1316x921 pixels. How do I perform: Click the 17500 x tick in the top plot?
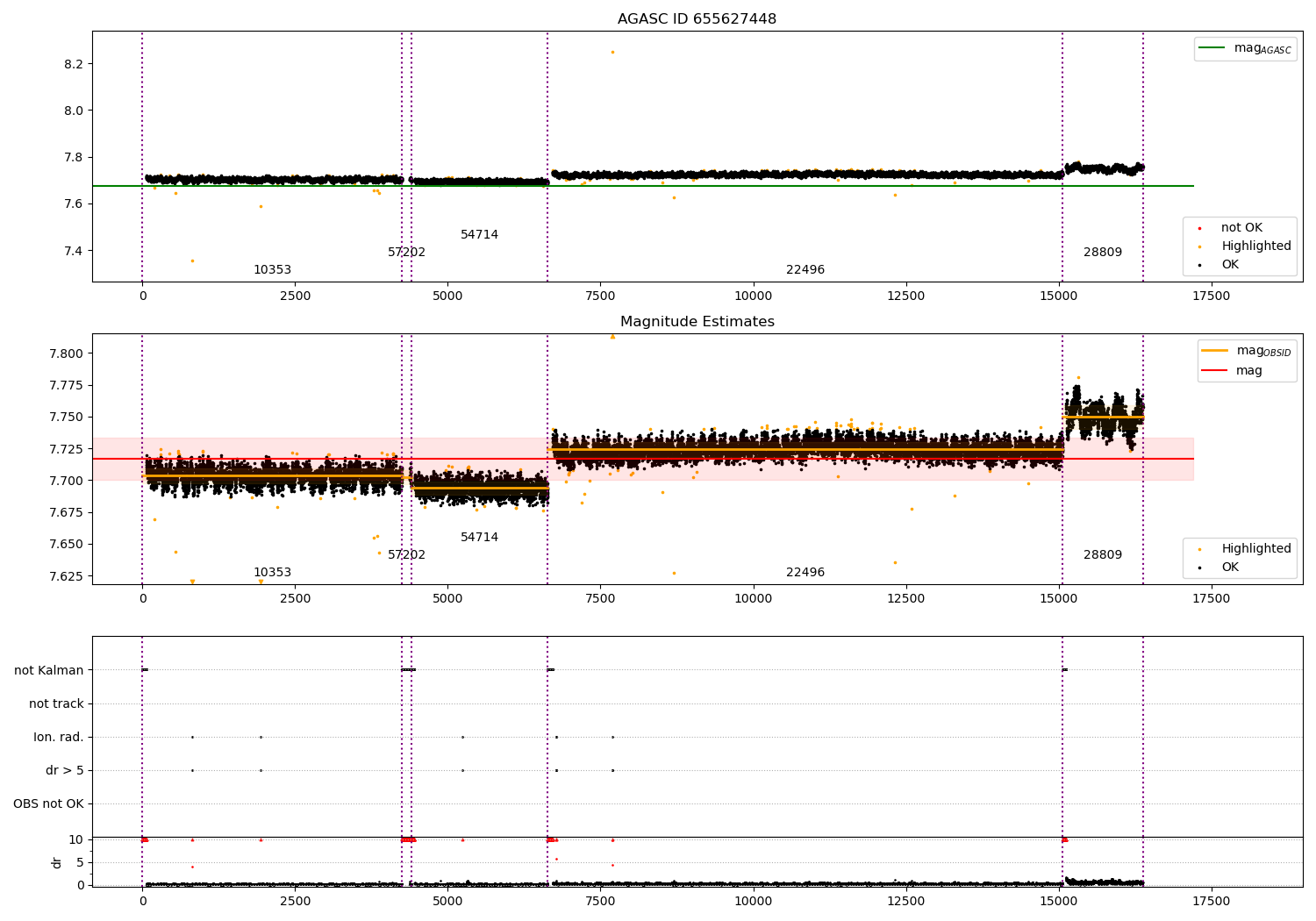(1211, 296)
